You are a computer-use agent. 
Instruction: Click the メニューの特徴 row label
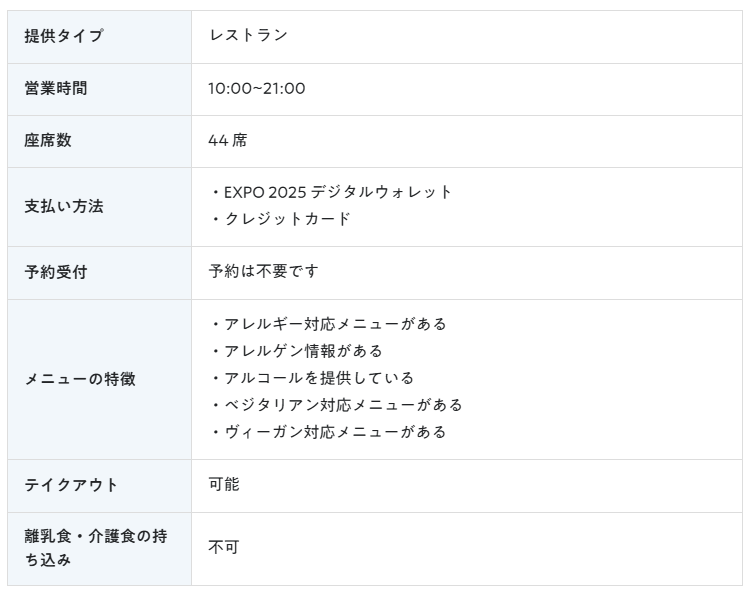pyautogui.click(x=80, y=379)
